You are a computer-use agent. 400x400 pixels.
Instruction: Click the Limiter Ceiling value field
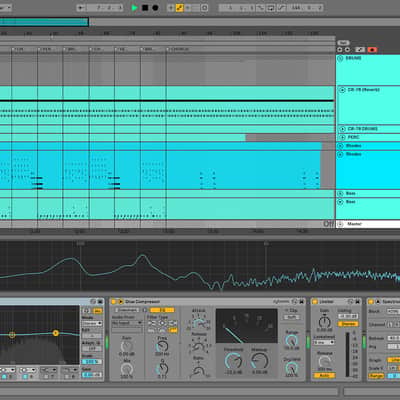coord(348,316)
